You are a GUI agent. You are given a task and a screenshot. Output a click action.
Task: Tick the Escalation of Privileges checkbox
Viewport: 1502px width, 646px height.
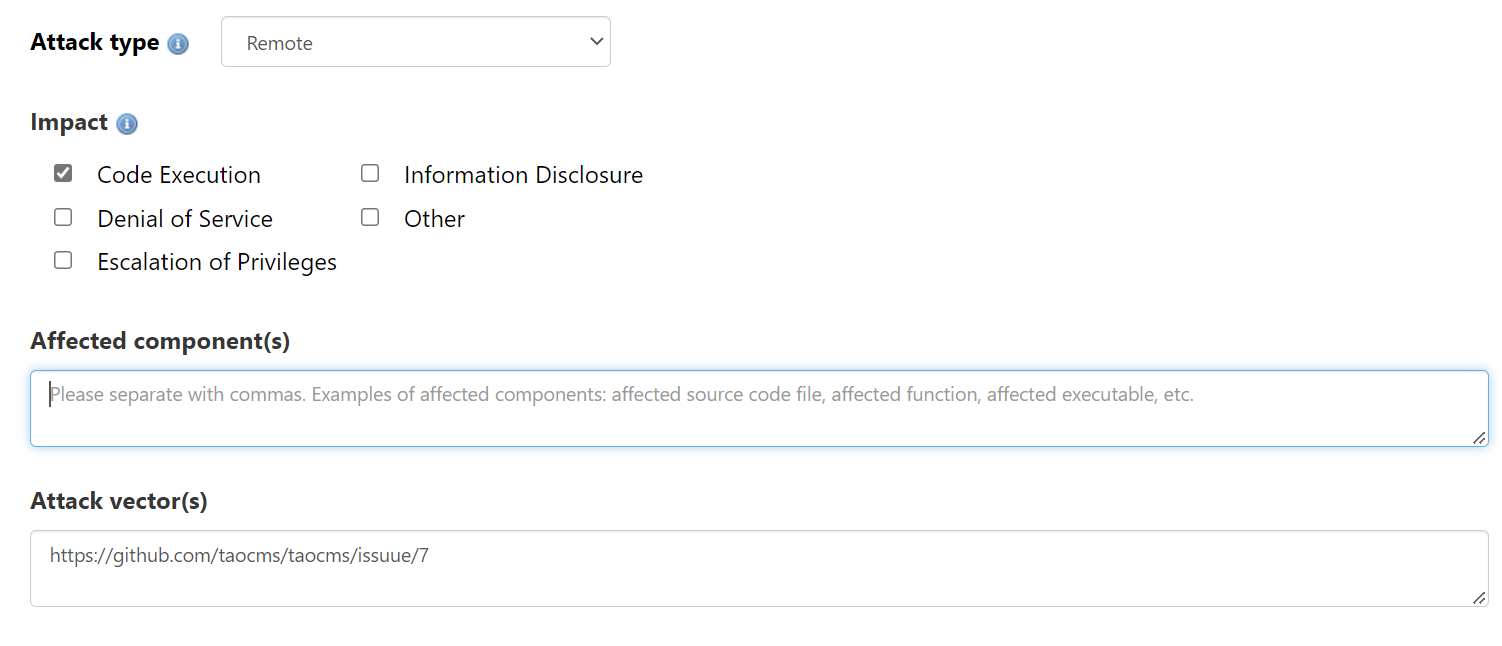pyautogui.click(x=63, y=261)
